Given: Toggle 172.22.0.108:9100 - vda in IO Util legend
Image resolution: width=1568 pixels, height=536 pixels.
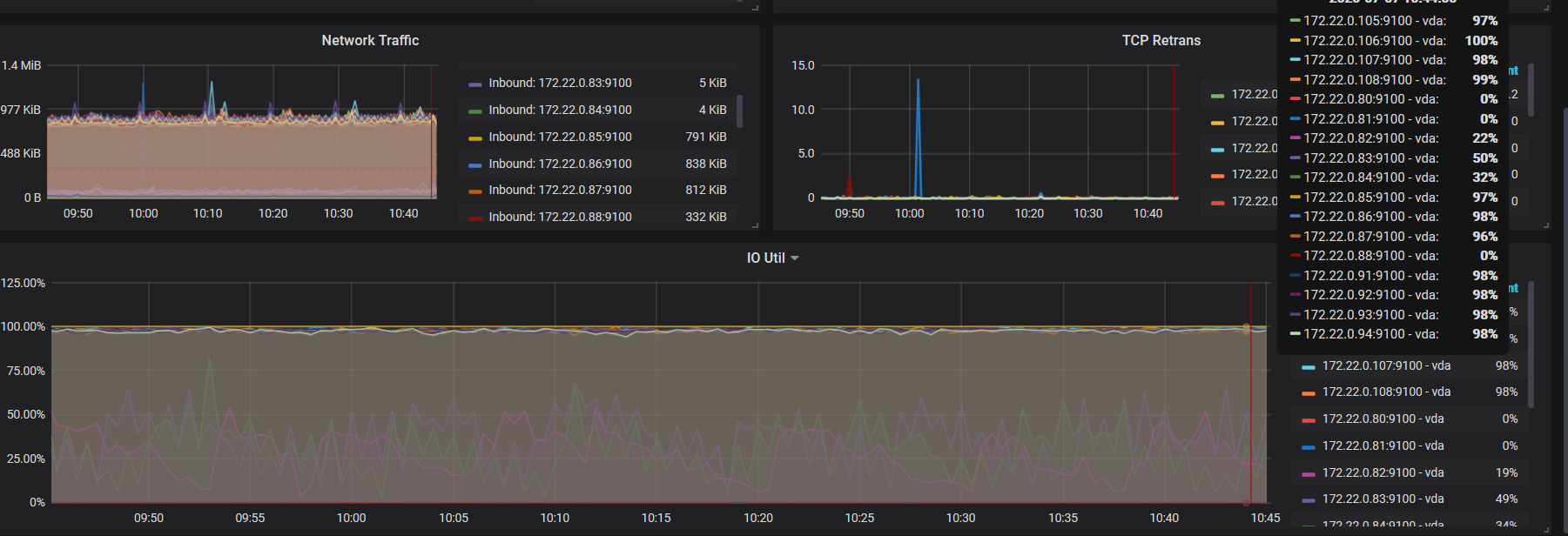Looking at the screenshot, I should tap(1386, 392).
